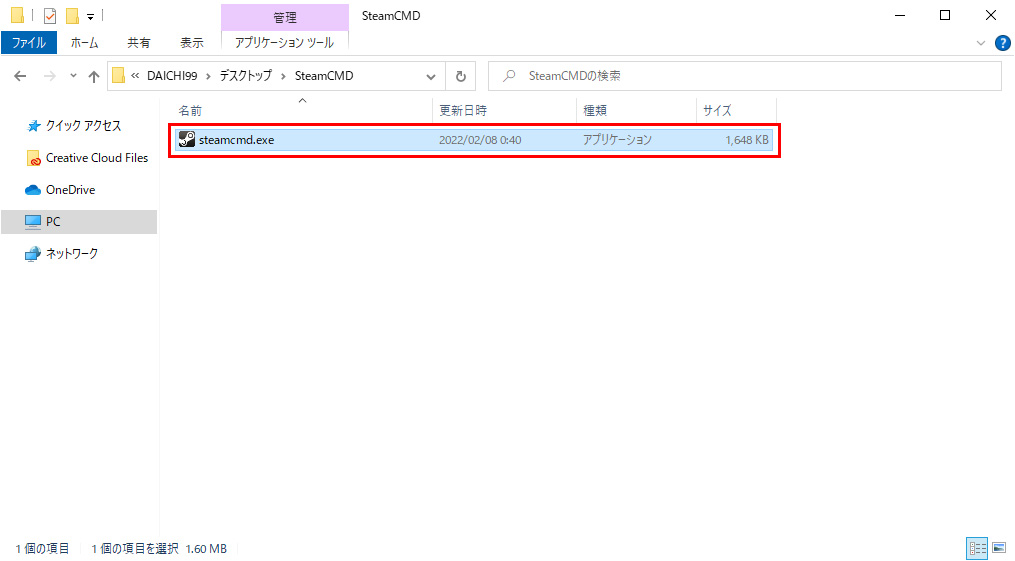Click the search magnifier icon
Image resolution: width=1015 pixels, height=561 pixels.
[509, 76]
